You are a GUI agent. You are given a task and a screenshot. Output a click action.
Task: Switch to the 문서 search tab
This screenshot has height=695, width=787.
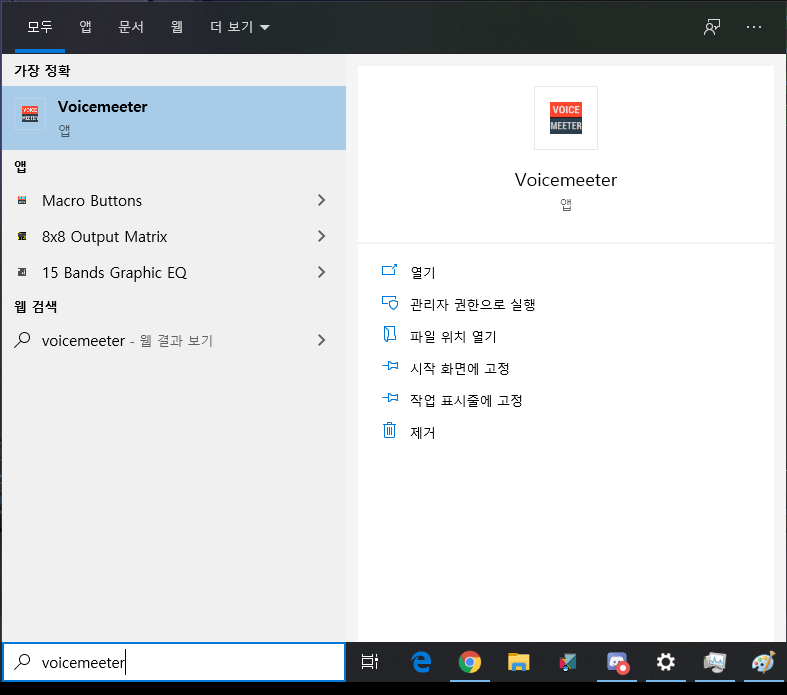tap(131, 27)
